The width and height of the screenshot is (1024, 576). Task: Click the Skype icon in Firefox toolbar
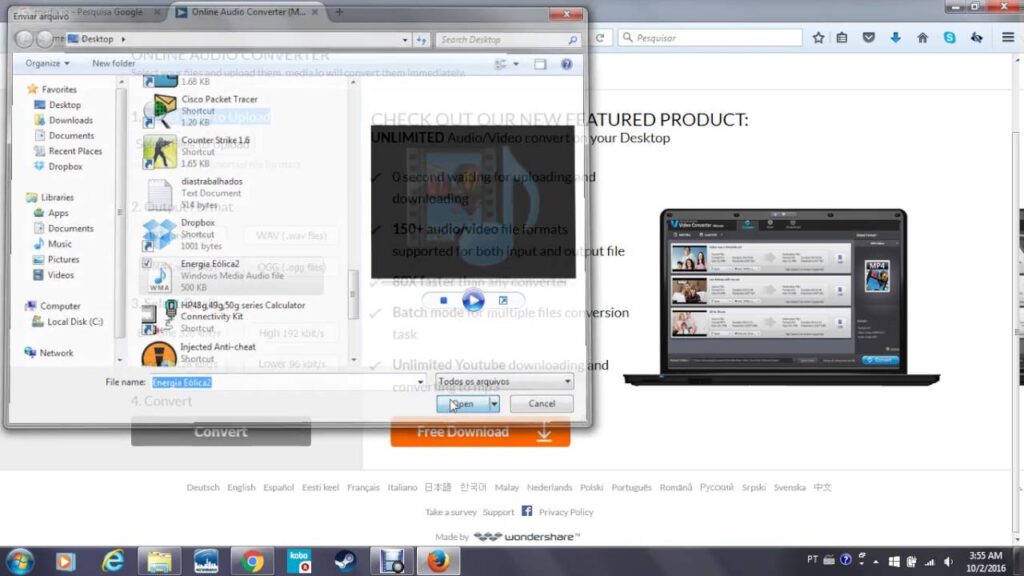pyautogui.click(x=950, y=38)
